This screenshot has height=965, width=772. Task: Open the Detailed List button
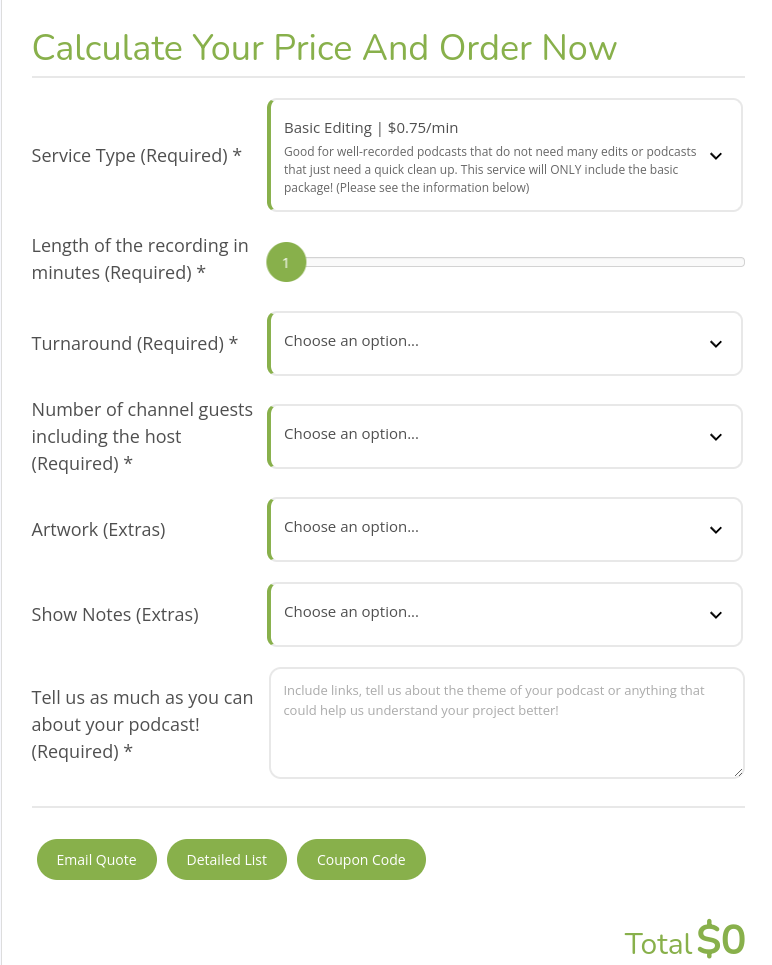(x=227, y=860)
